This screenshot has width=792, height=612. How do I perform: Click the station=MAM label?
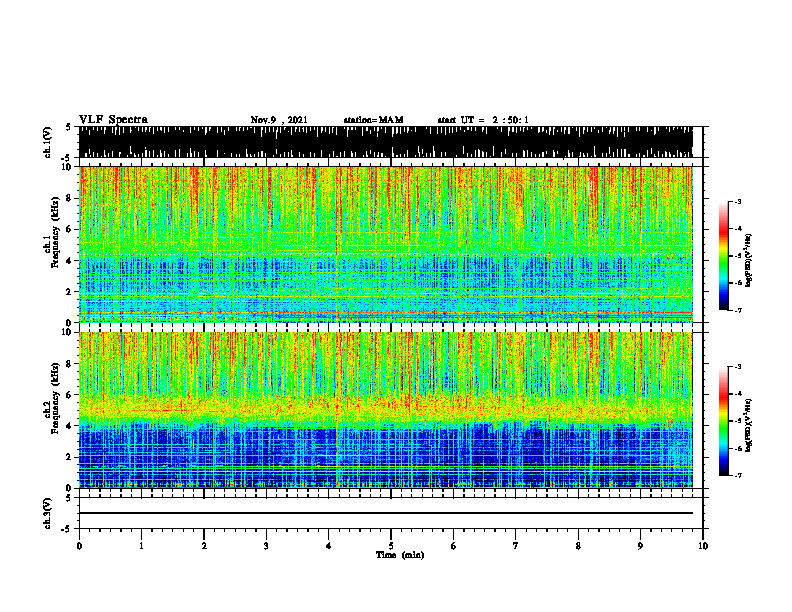click(373, 120)
